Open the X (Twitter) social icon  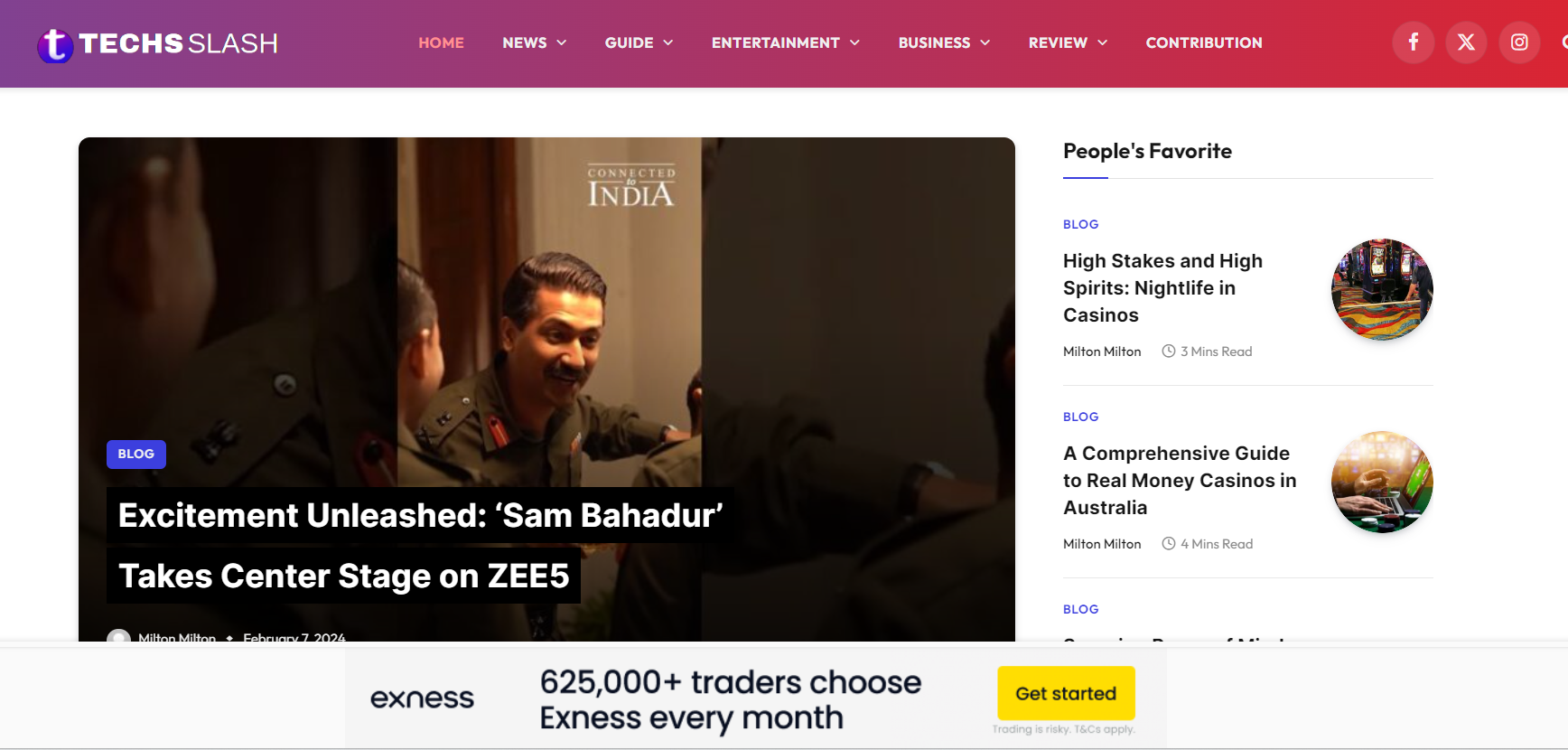click(x=1466, y=42)
